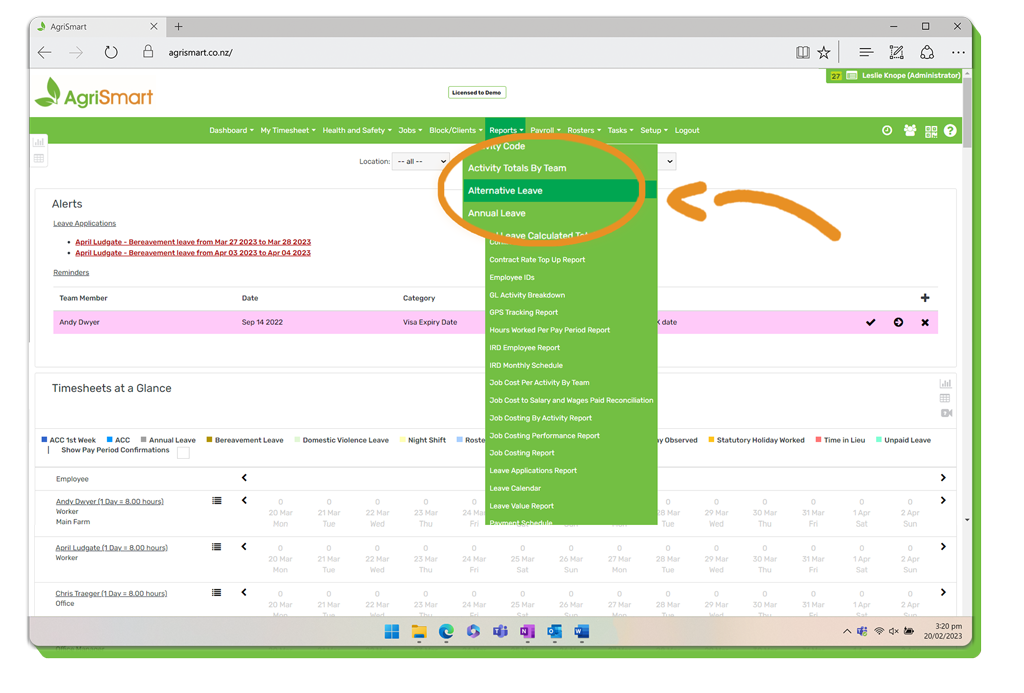Screen dimensions: 1024x693
Task: Click the plus icon to add a reminder
Action: point(925,298)
